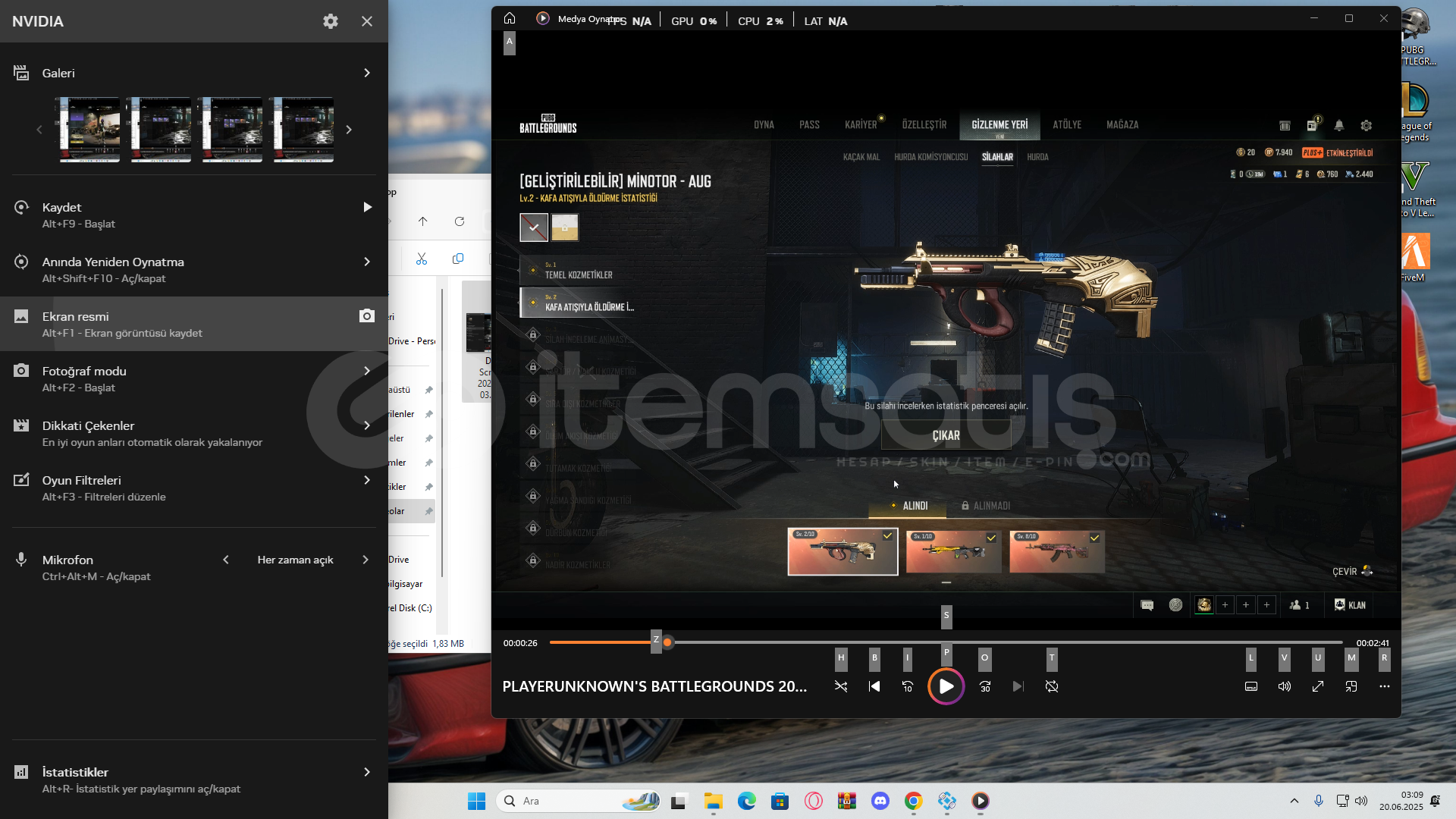Skip to previous track

click(874, 686)
